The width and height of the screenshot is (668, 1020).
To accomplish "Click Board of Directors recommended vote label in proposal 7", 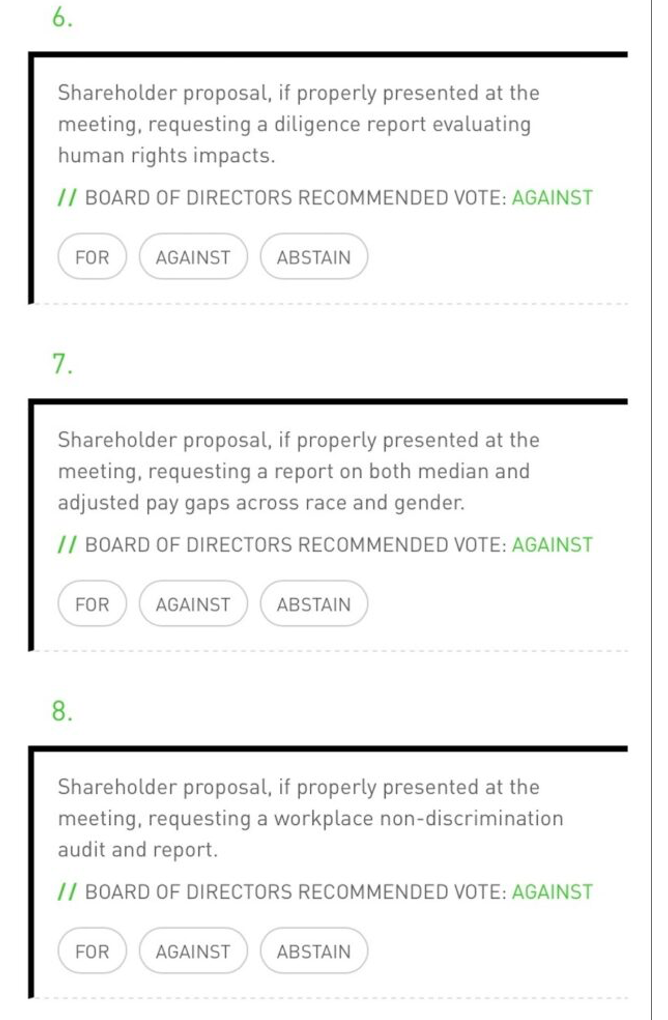I will coord(296,545).
